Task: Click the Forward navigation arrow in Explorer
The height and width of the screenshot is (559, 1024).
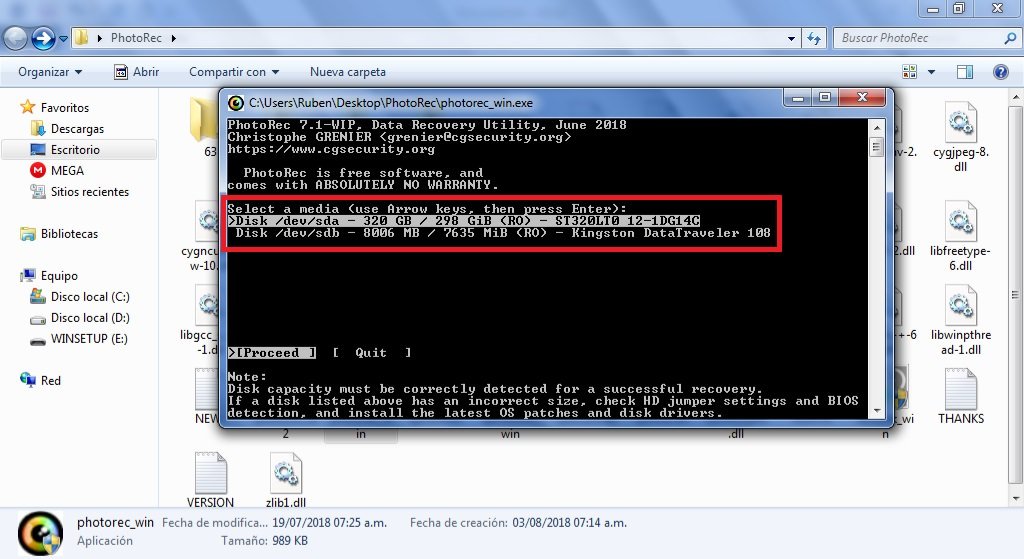Action: [43, 39]
